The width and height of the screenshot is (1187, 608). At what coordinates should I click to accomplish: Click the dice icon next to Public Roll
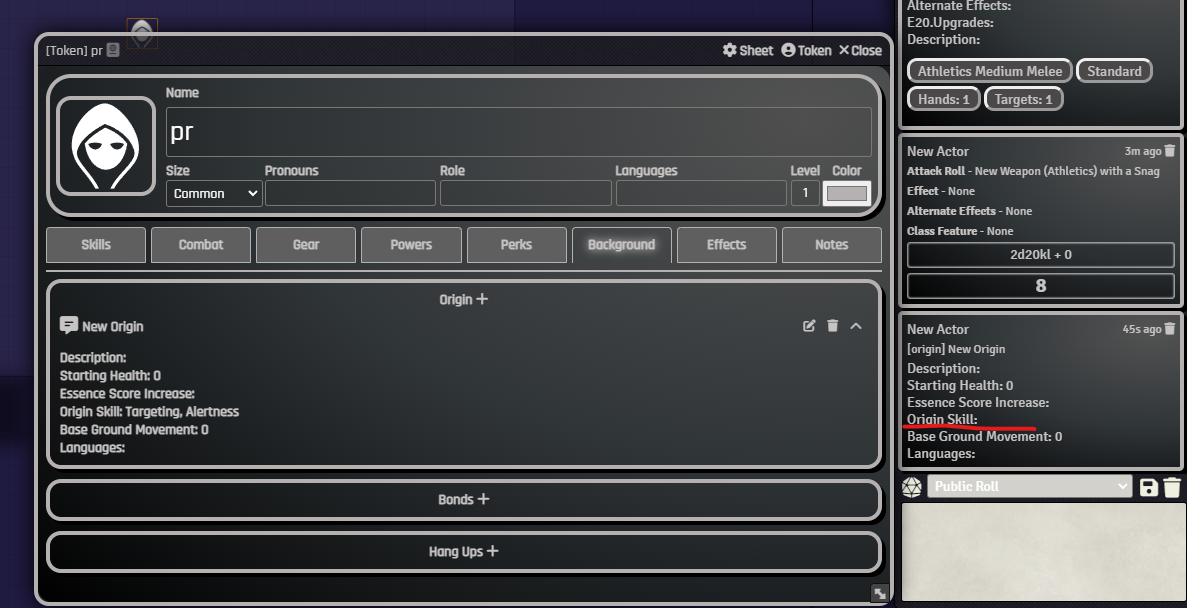[x=910, y=486]
